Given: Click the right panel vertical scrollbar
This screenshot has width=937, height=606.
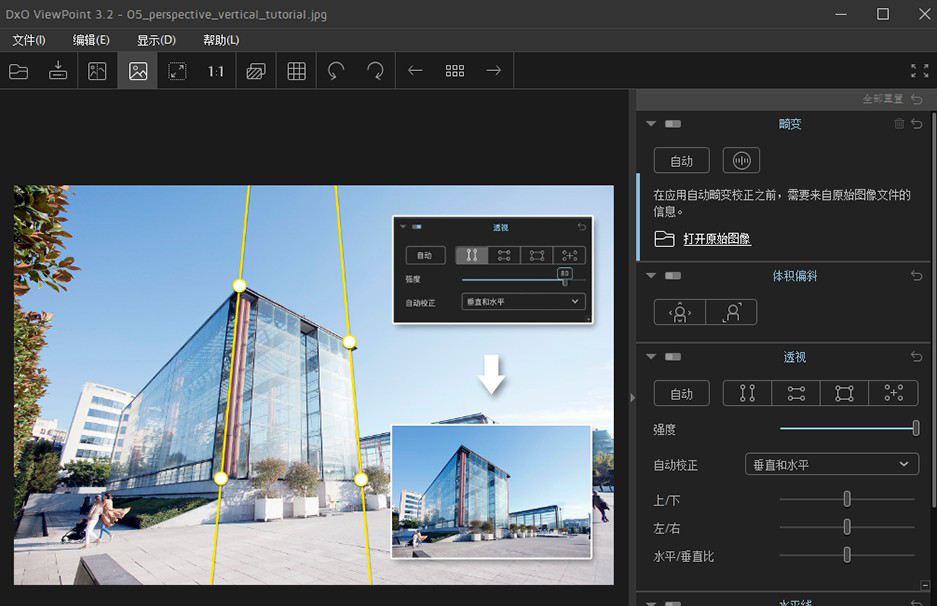Looking at the screenshot, I should point(933,311).
